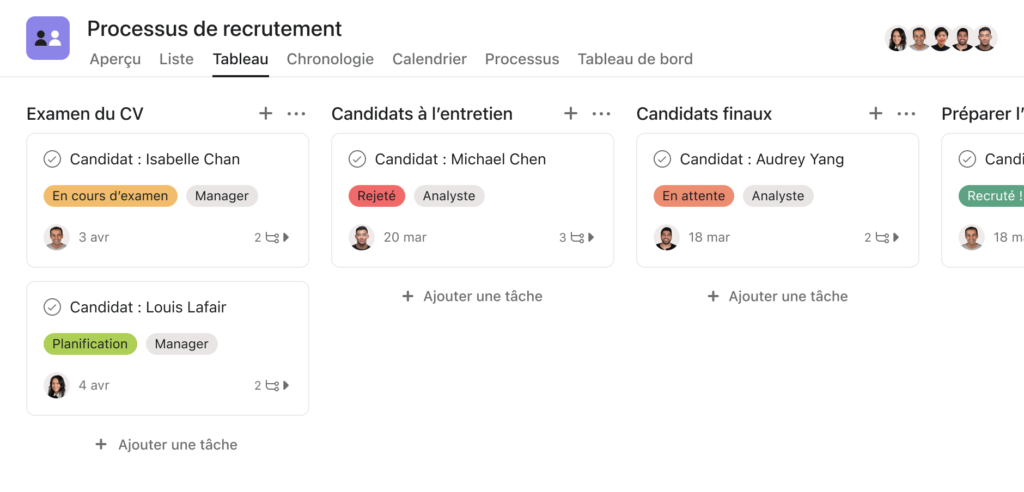1024x492 pixels.
Task: Open the Tableau de bord tab
Action: [x=635, y=59]
